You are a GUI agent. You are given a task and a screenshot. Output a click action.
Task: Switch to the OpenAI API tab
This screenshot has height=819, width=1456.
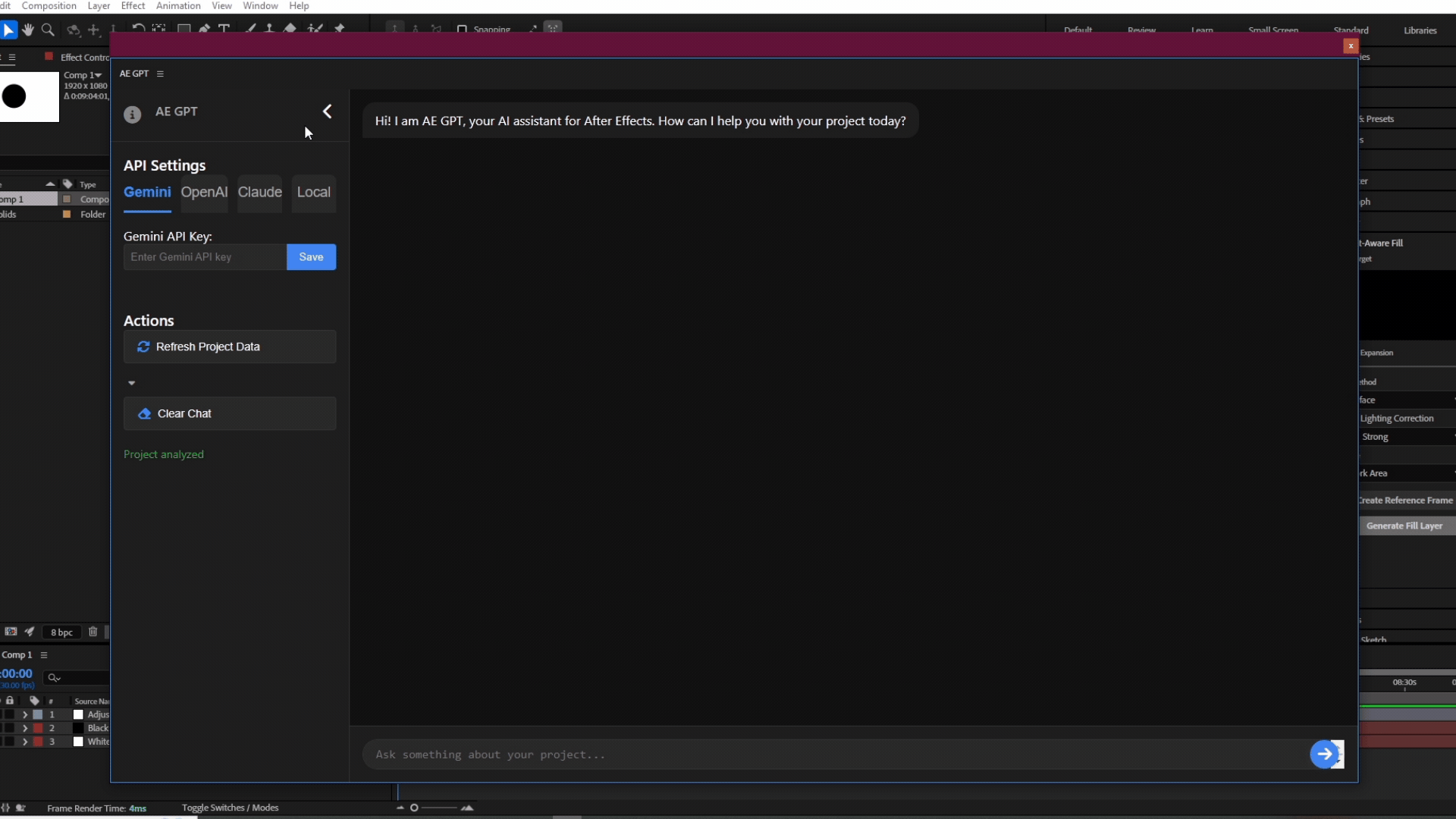click(x=204, y=193)
